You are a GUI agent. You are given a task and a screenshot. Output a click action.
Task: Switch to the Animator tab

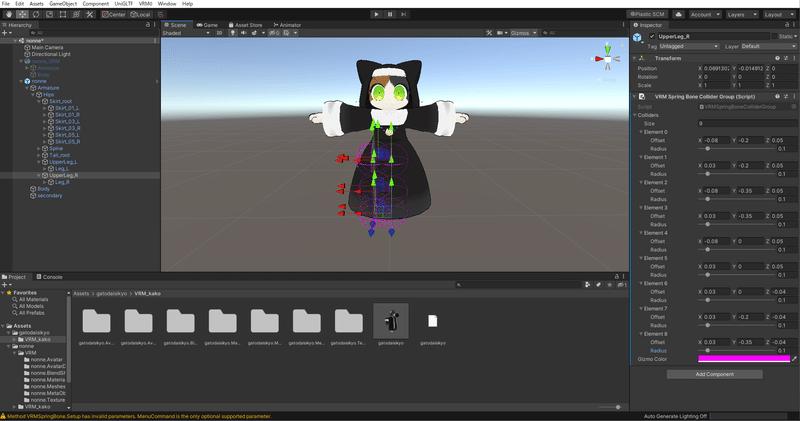coord(287,24)
